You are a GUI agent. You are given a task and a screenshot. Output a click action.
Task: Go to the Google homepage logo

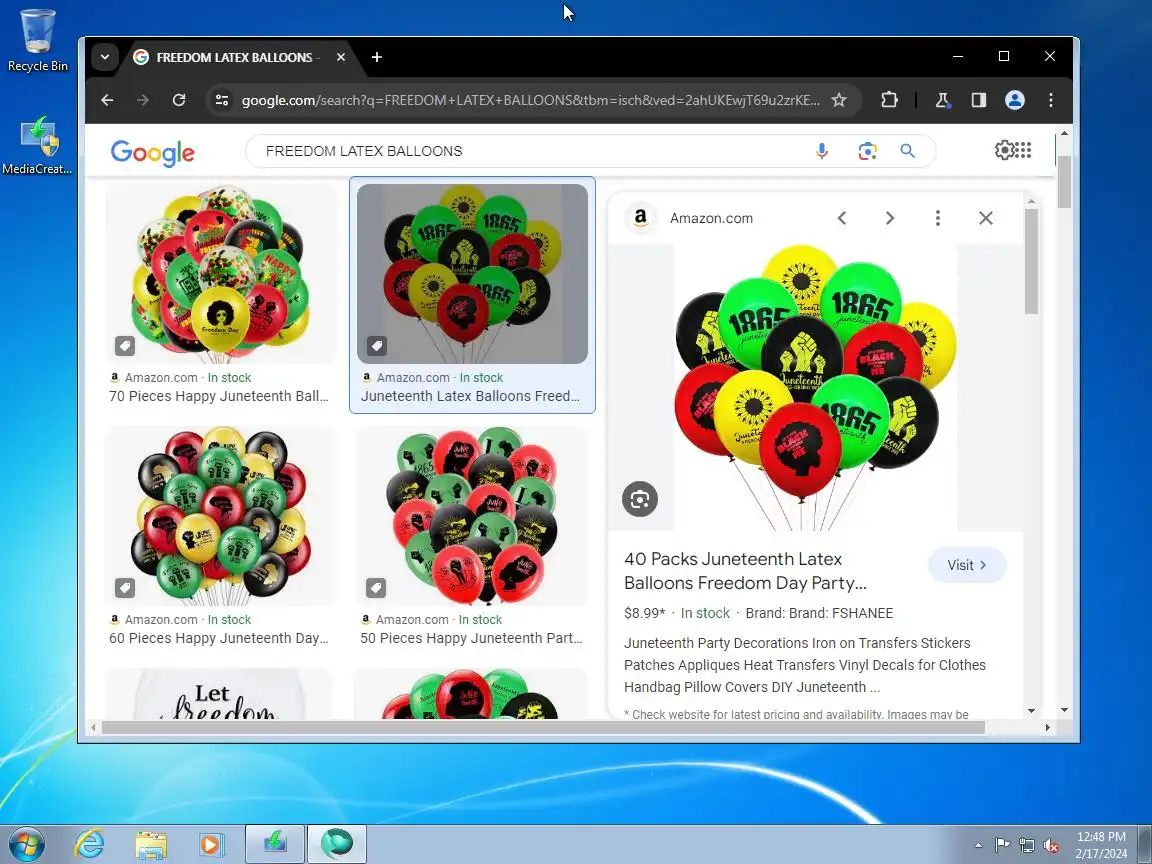coord(153,152)
